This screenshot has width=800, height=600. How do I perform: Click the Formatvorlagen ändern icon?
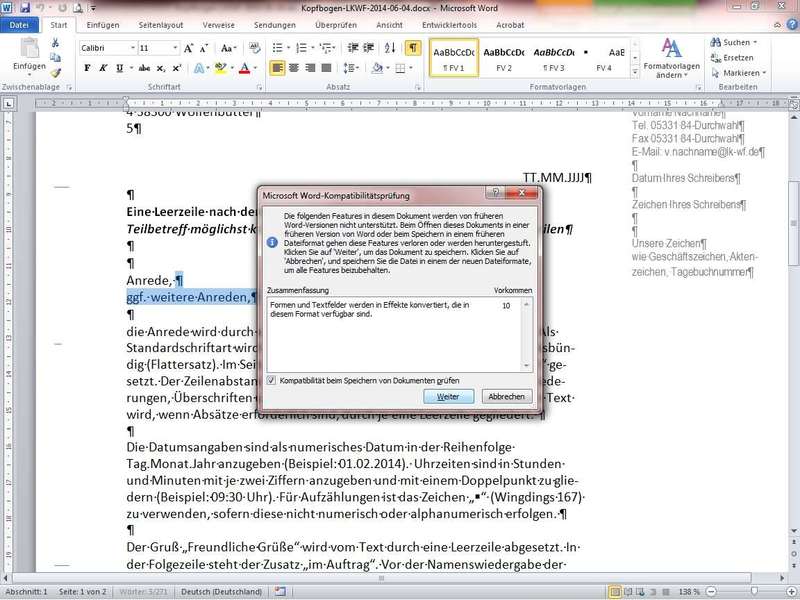(671, 49)
